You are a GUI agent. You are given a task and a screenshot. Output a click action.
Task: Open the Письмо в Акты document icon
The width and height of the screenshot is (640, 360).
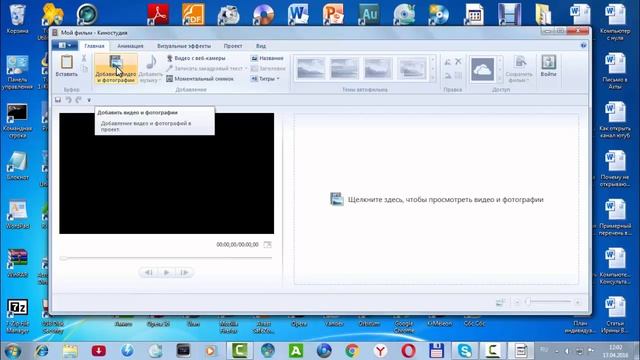pos(615,71)
